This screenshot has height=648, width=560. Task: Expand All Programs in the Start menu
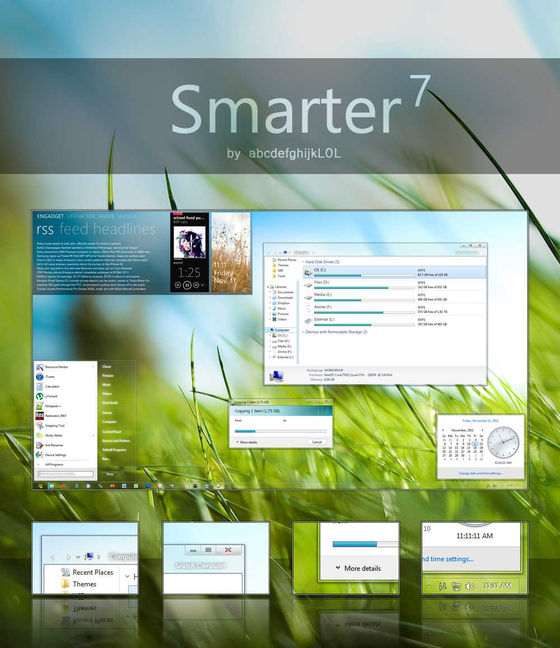coord(54,465)
